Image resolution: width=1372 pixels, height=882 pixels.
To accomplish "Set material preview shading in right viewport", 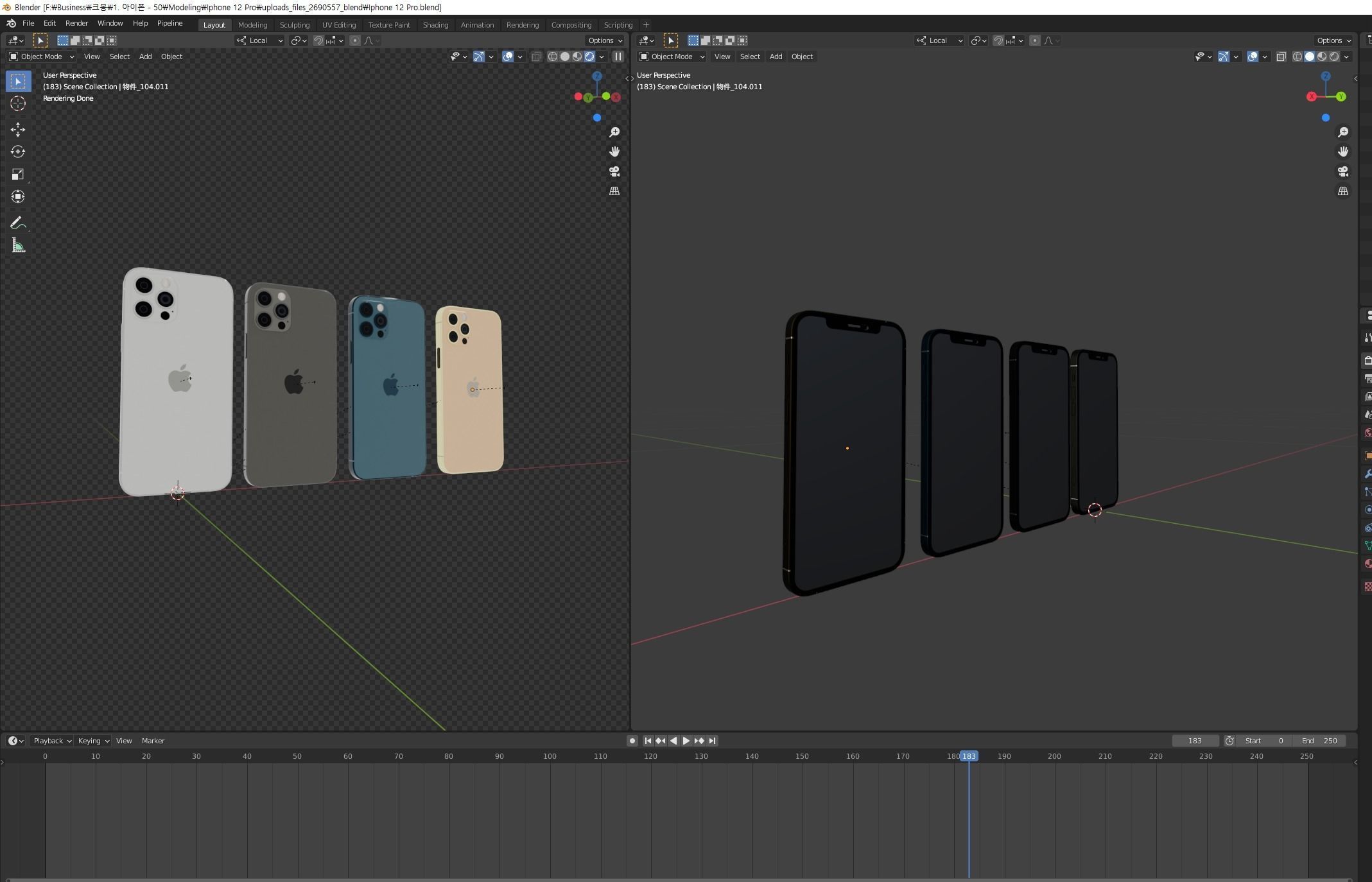I will pyautogui.click(x=1322, y=56).
